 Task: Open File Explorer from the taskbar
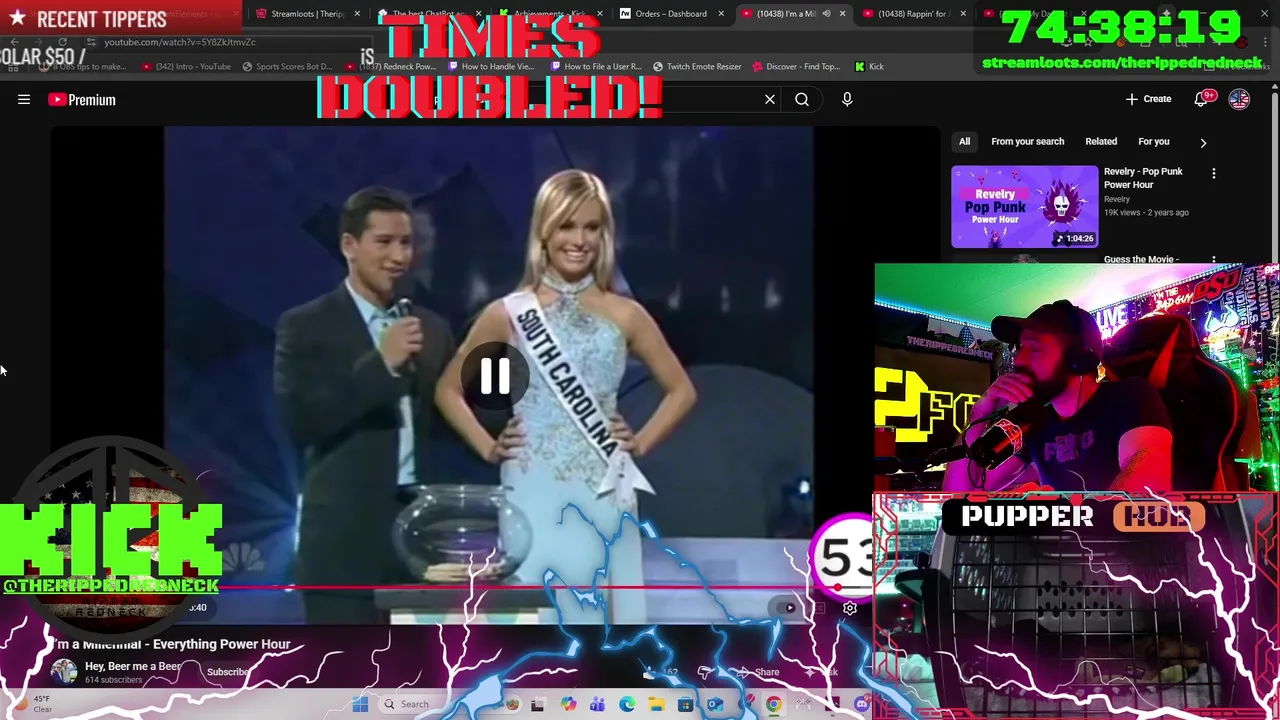656,705
